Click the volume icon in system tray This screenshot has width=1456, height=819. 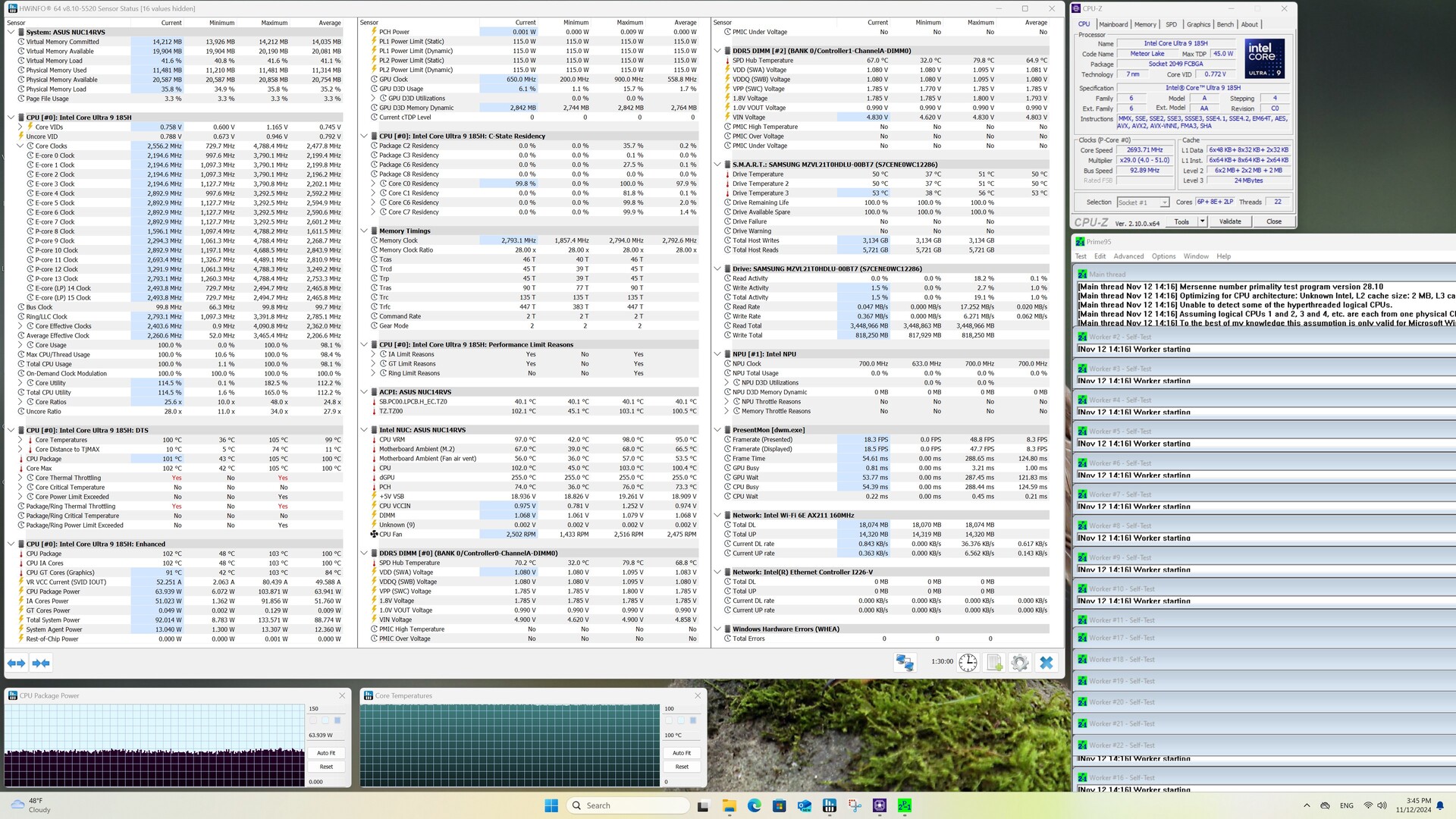[1382, 805]
